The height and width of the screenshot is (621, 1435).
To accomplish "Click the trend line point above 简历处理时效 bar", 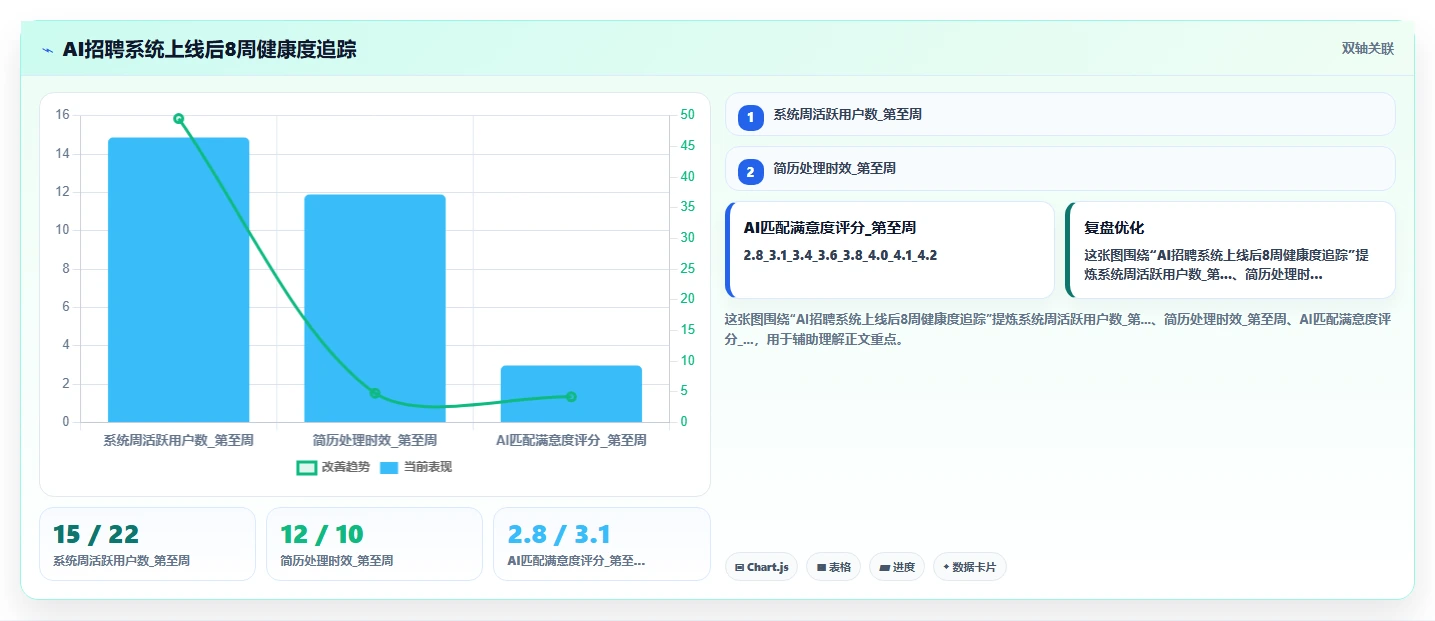I will pos(375,393).
